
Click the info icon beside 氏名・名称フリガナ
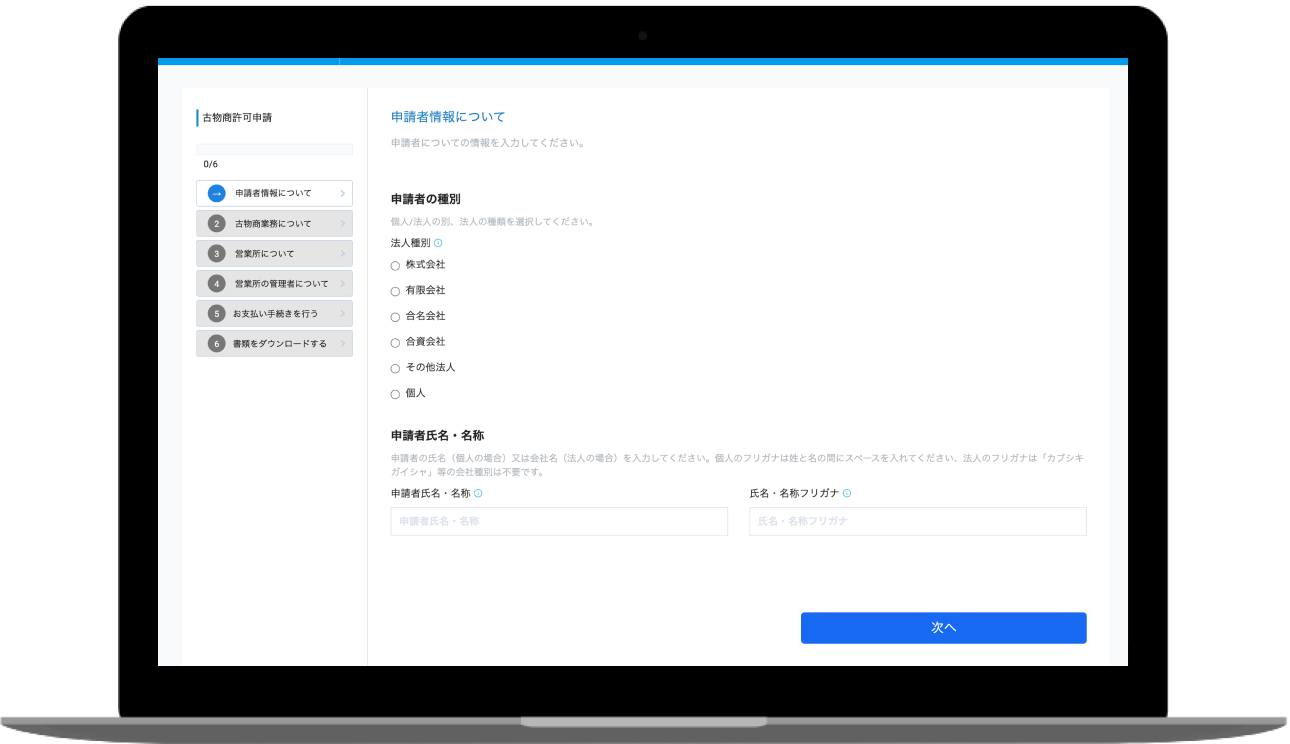tap(846, 492)
